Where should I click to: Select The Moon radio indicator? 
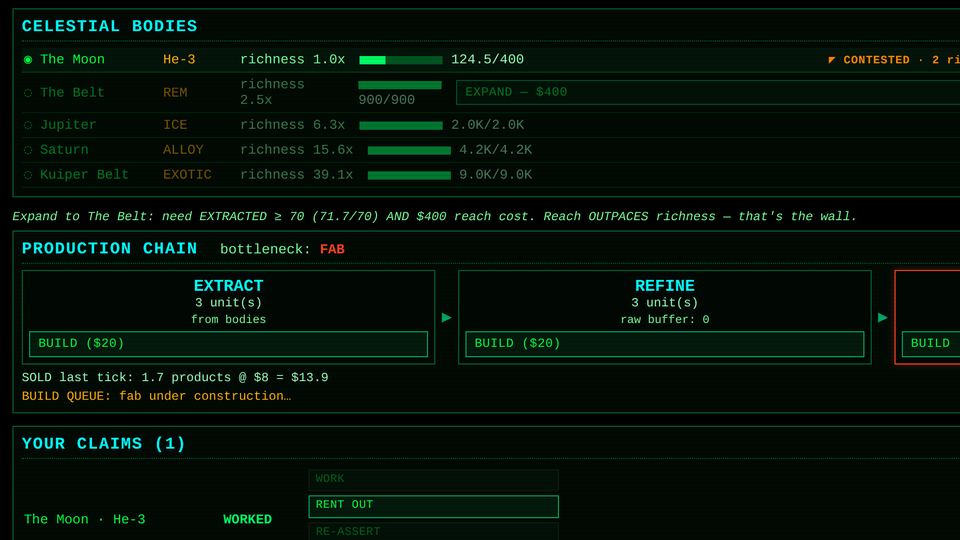[x=28, y=60]
